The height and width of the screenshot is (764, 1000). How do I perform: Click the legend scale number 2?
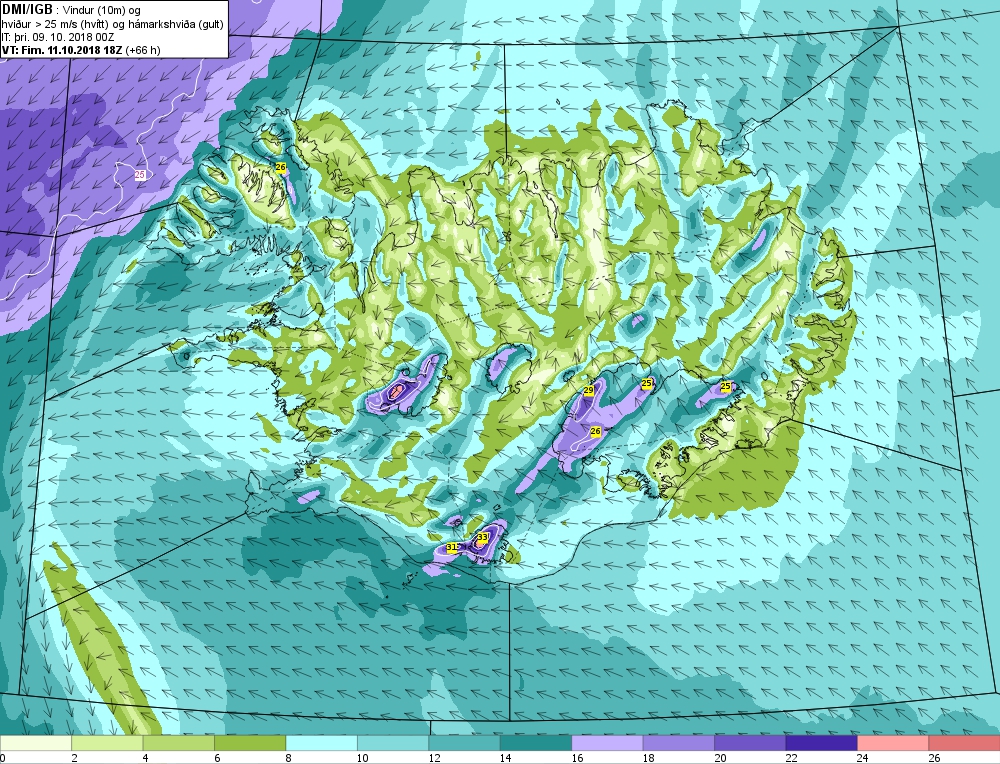[75, 758]
